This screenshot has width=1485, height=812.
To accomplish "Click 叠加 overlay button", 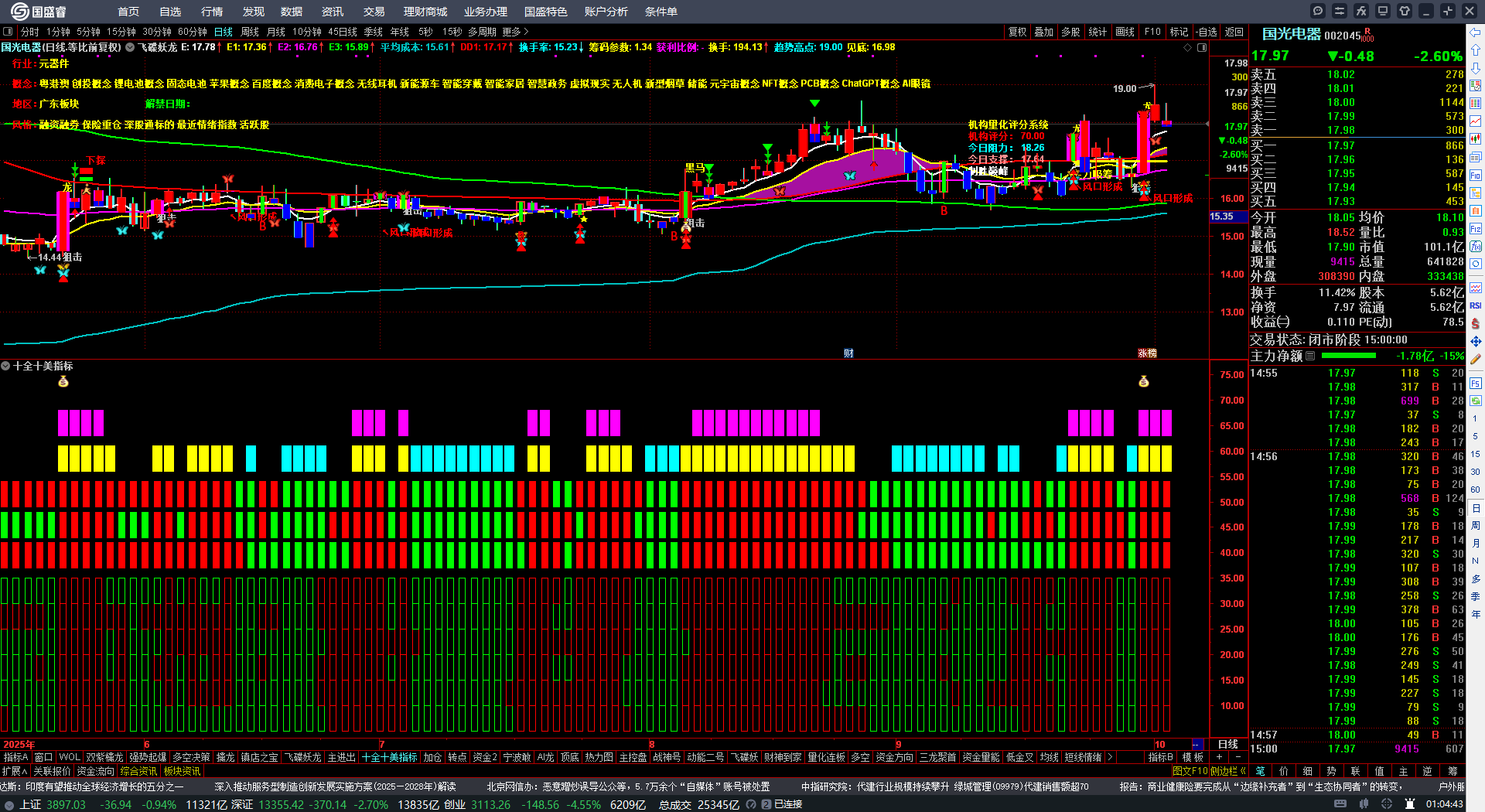I will coord(1044,32).
